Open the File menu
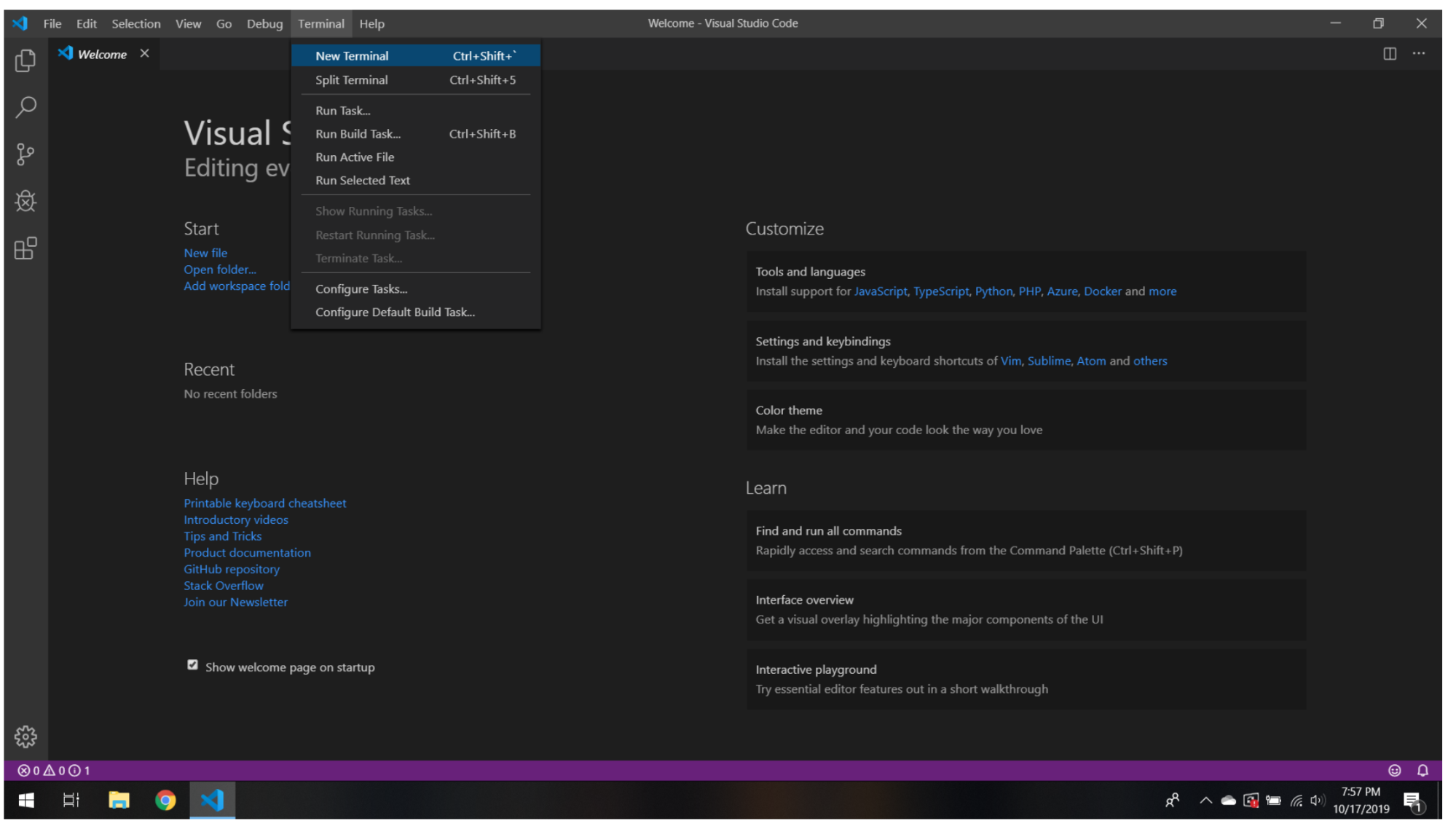Image resolution: width=1456 pixels, height=829 pixels. [x=52, y=23]
